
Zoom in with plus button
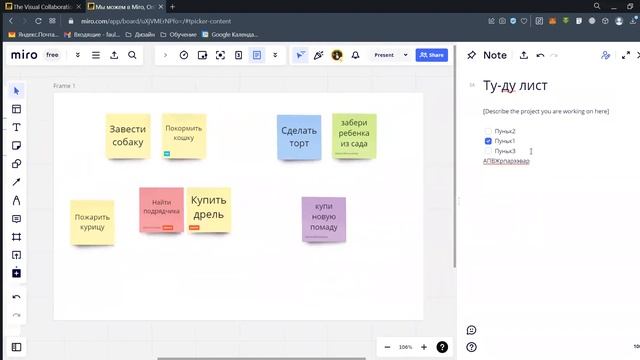point(424,347)
